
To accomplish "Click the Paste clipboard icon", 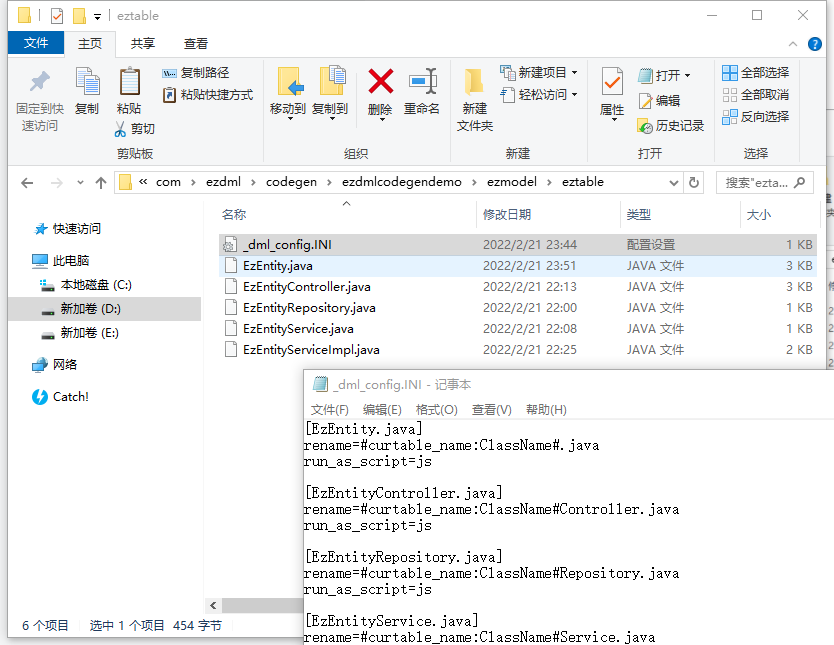I will [x=129, y=81].
